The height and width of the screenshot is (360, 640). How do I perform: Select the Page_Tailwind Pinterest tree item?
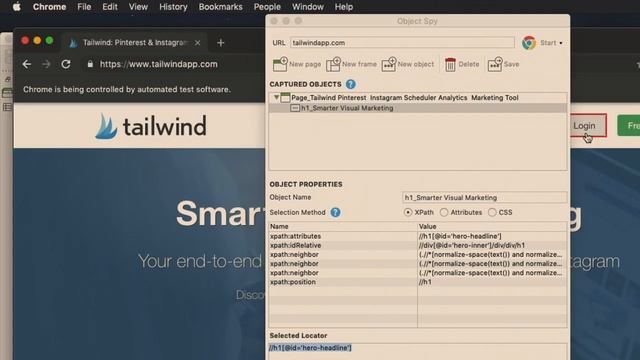[405, 98]
